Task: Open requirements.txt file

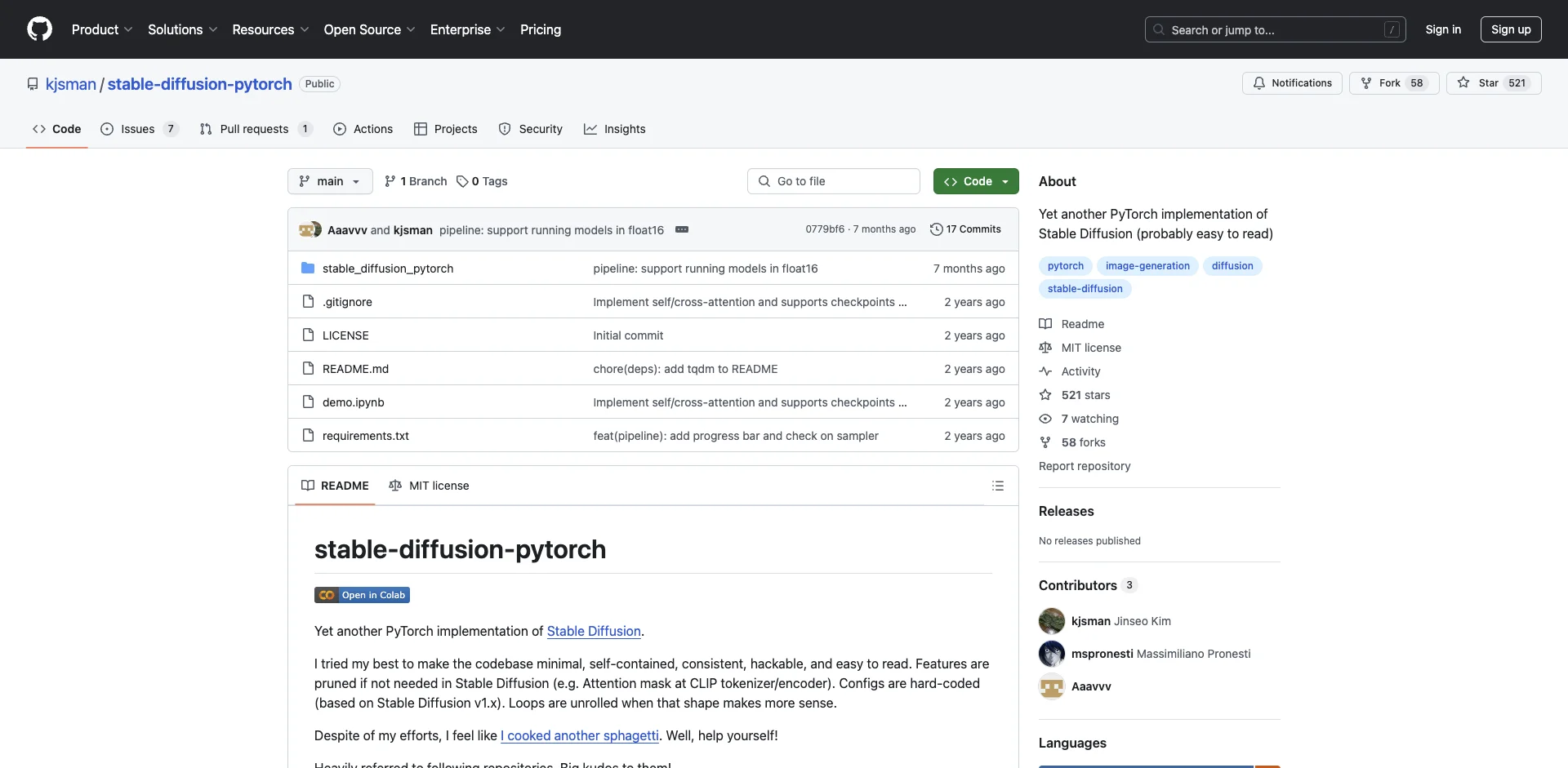Action: pos(366,436)
